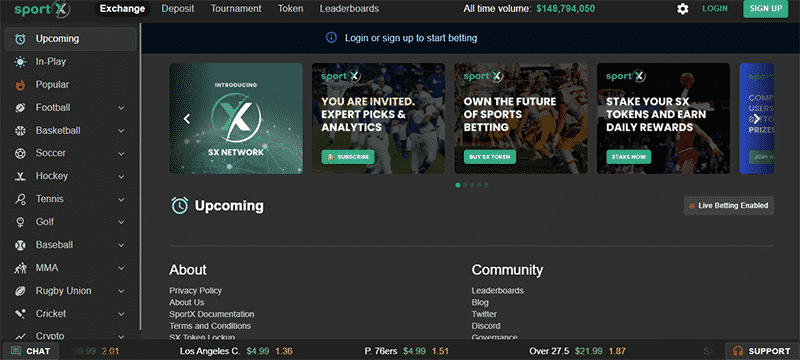This screenshot has width=800, height=360.
Task: Expand the Soccer category chevron
Action: 121,153
